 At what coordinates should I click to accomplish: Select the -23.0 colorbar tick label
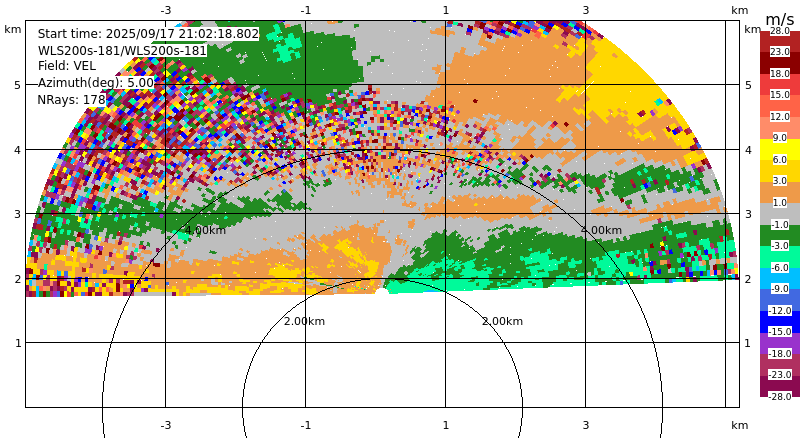point(780,374)
